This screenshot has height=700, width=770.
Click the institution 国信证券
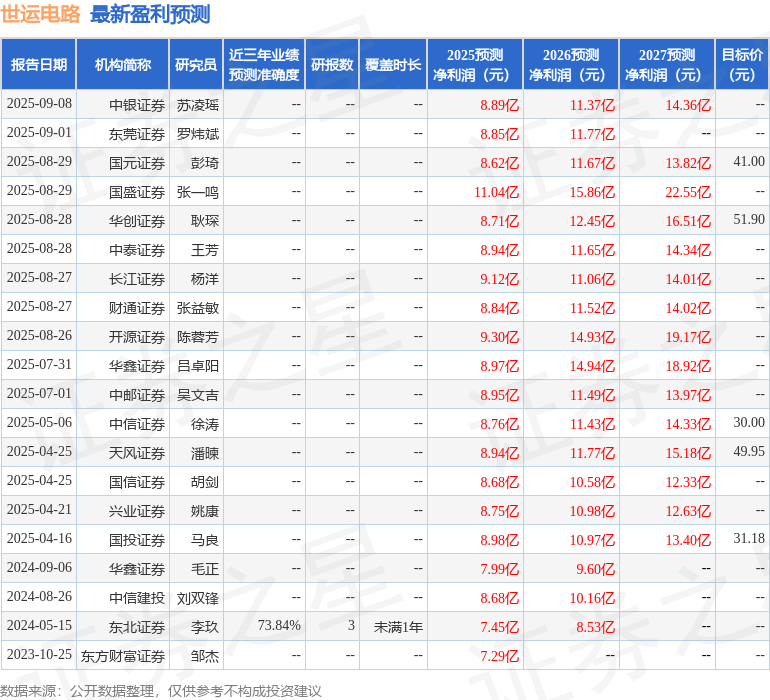pyautogui.click(x=137, y=482)
